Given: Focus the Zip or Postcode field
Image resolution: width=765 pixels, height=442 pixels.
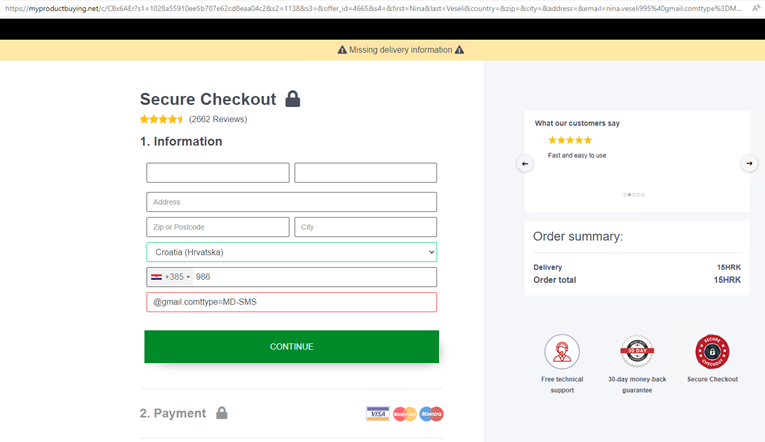Looking at the screenshot, I should click(217, 227).
